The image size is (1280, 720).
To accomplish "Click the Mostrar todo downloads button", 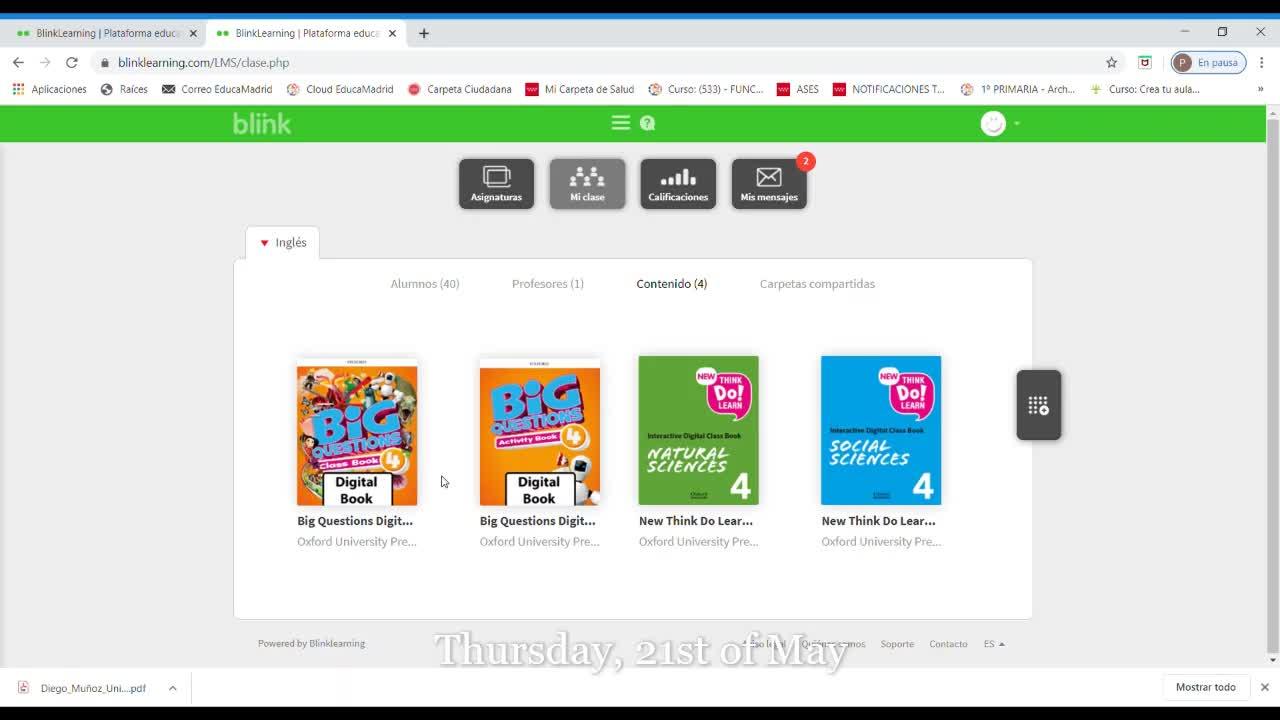I will pyautogui.click(x=1206, y=688).
